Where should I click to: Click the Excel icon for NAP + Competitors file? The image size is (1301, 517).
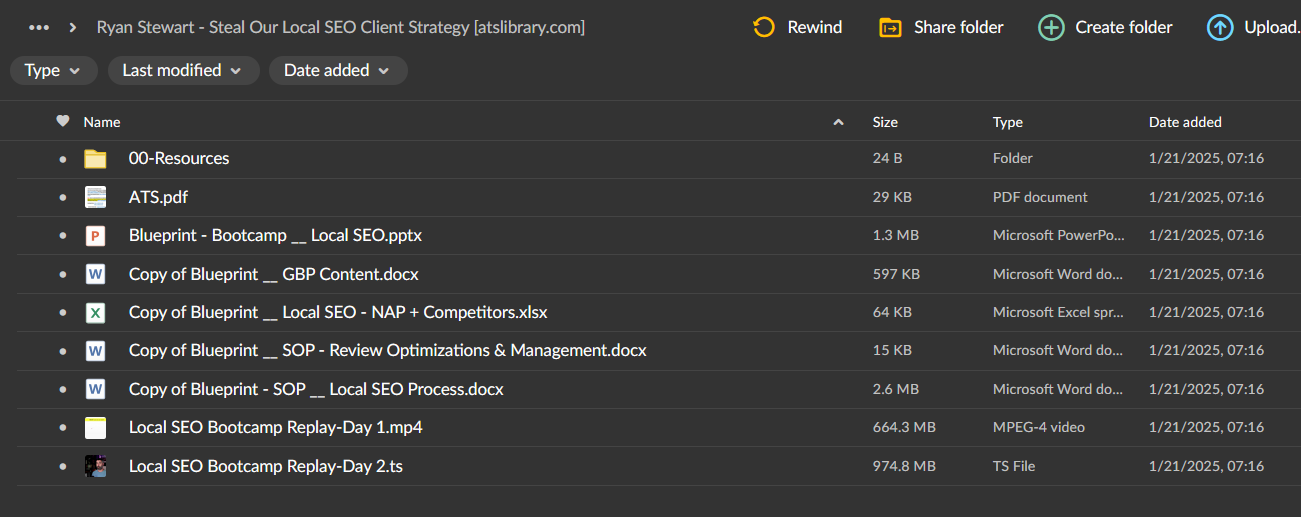tap(95, 313)
